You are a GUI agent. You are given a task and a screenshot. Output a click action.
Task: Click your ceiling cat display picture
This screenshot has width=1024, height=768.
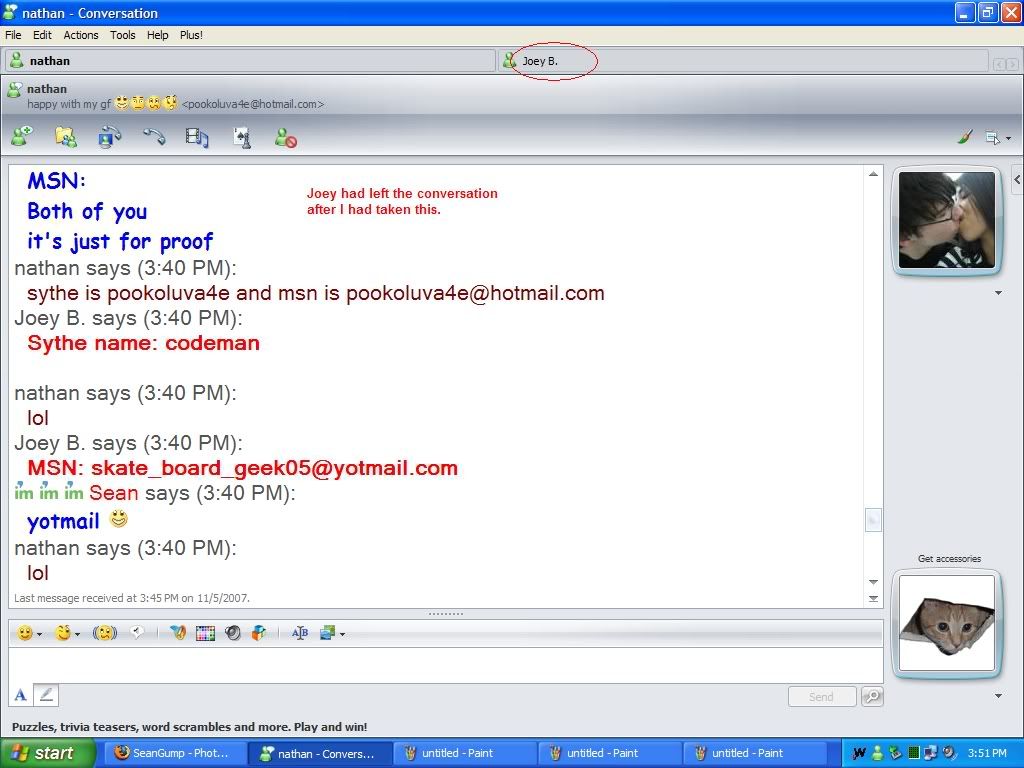(x=946, y=623)
